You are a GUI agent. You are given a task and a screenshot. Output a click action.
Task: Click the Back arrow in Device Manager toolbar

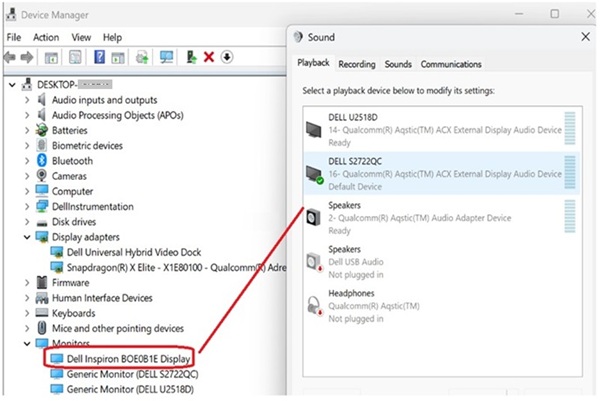(x=10, y=57)
